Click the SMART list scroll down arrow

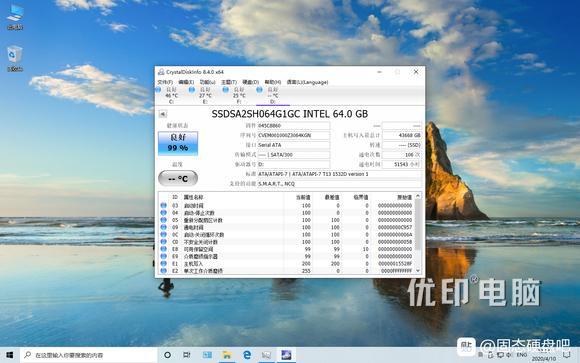(418, 271)
